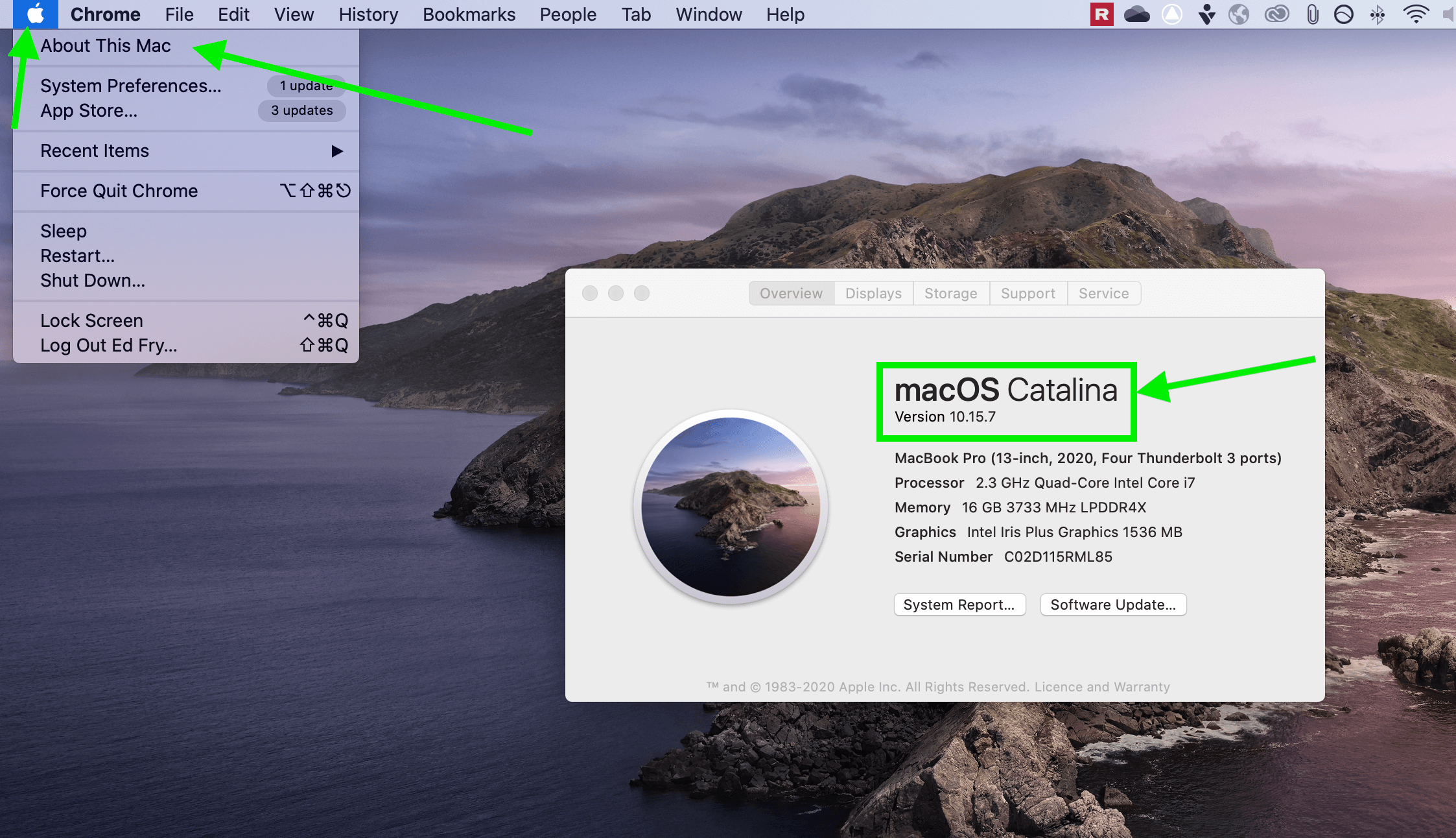Expand the Recent Items submenu arrow
The height and width of the screenshot is (838, 1456).
[x=336, y=151]
